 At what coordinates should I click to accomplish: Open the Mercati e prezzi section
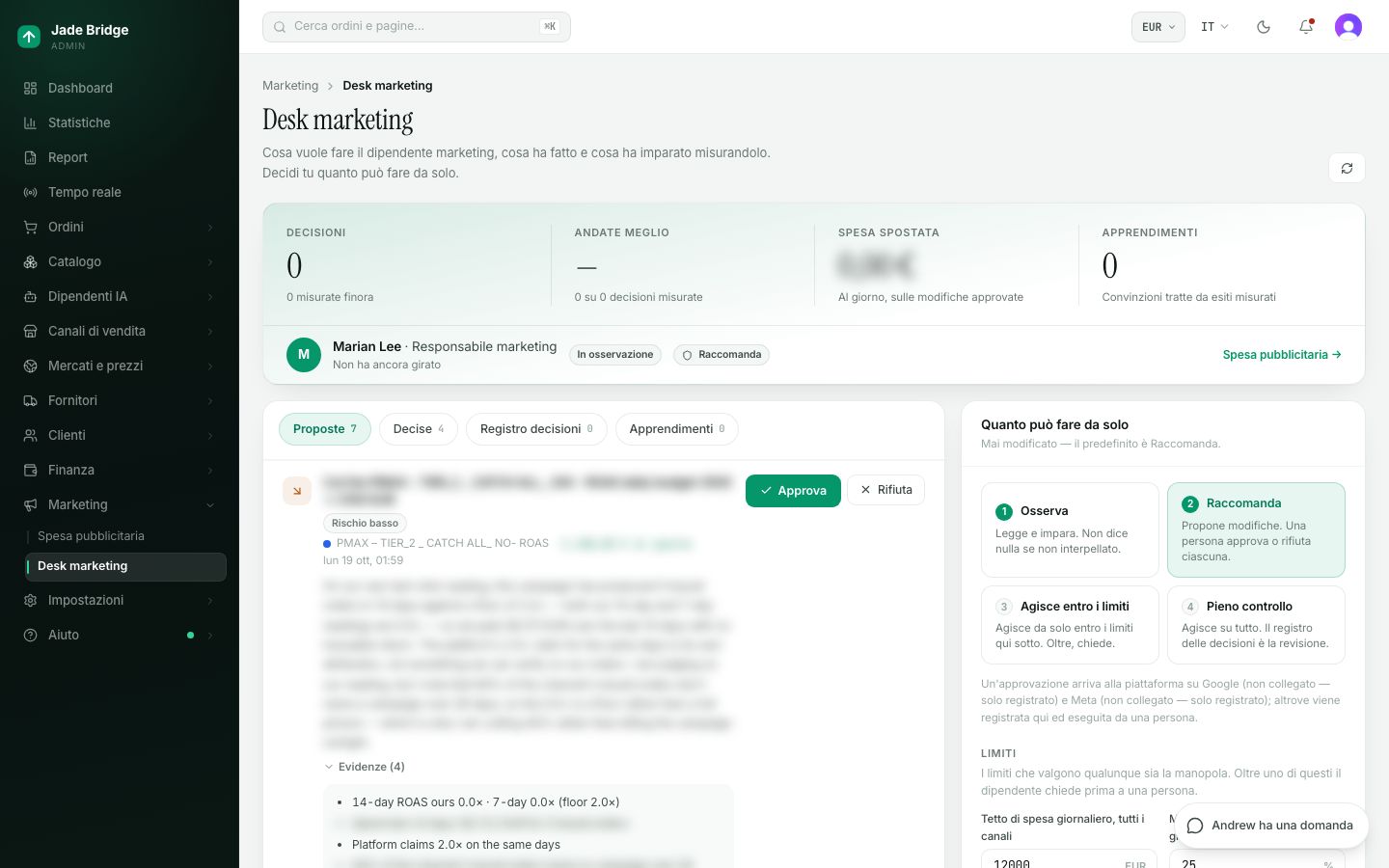pyautogui.click(x=120, y=366)
